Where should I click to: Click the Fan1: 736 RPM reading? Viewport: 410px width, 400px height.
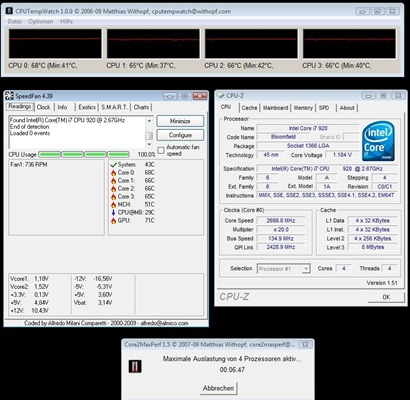click(29, 165)
